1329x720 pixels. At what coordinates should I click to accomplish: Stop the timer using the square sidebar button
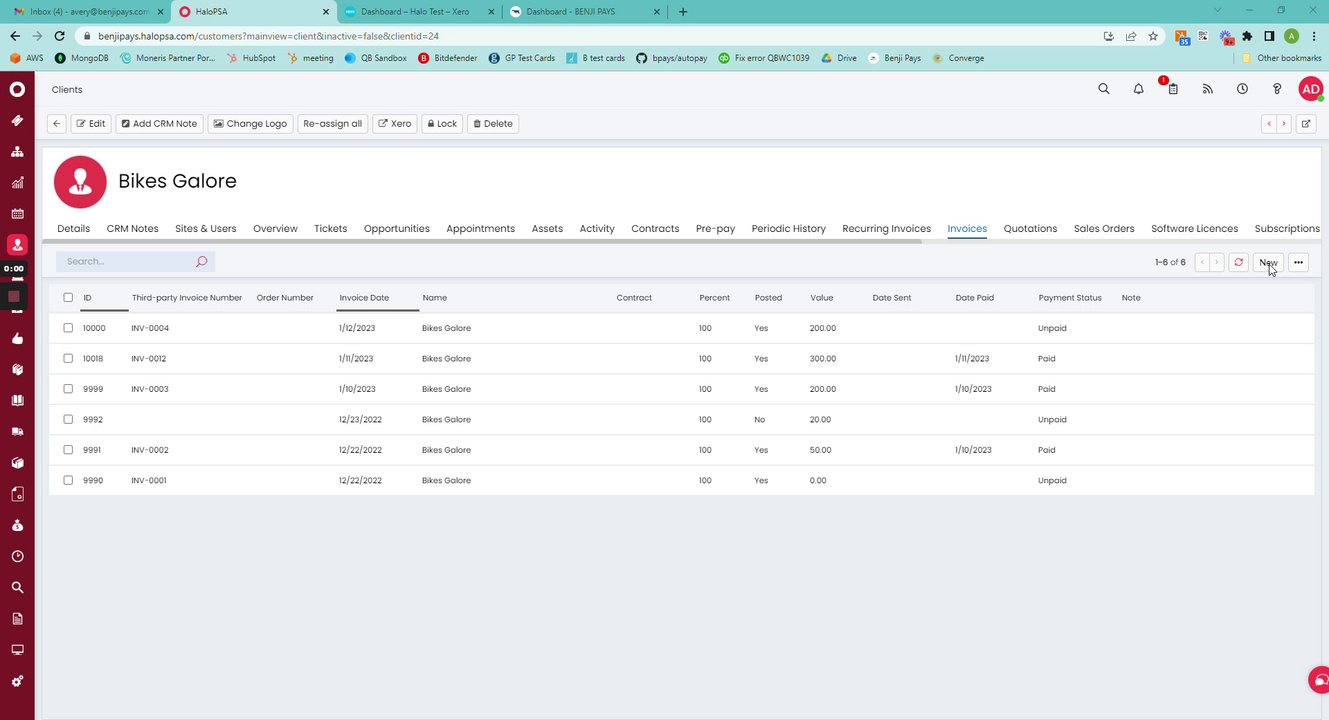pos(14,296)
